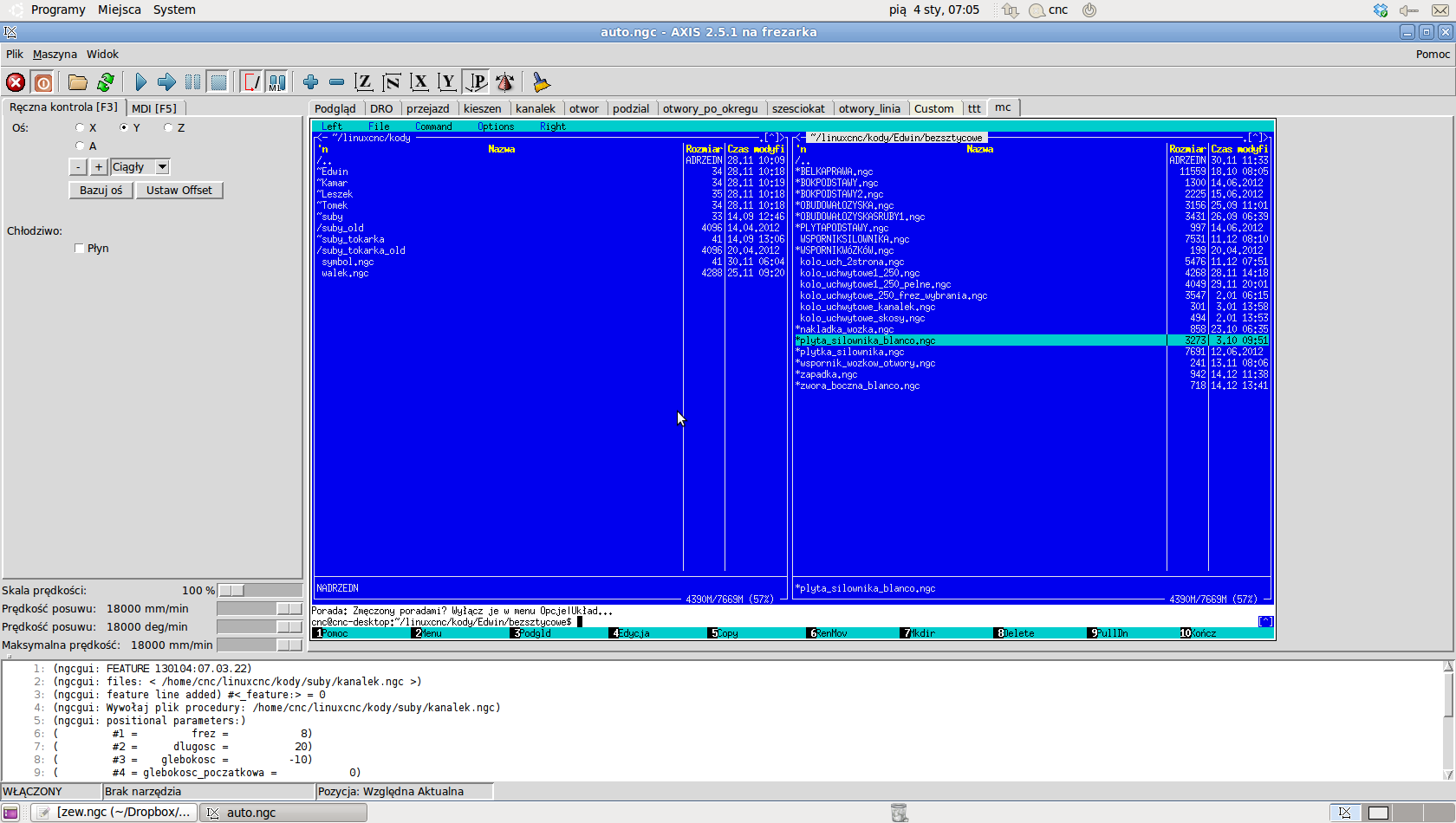This screenshot has height=823, width=1456.
Task: Click the network indicator in top panel
Action: pos(1011,10)
